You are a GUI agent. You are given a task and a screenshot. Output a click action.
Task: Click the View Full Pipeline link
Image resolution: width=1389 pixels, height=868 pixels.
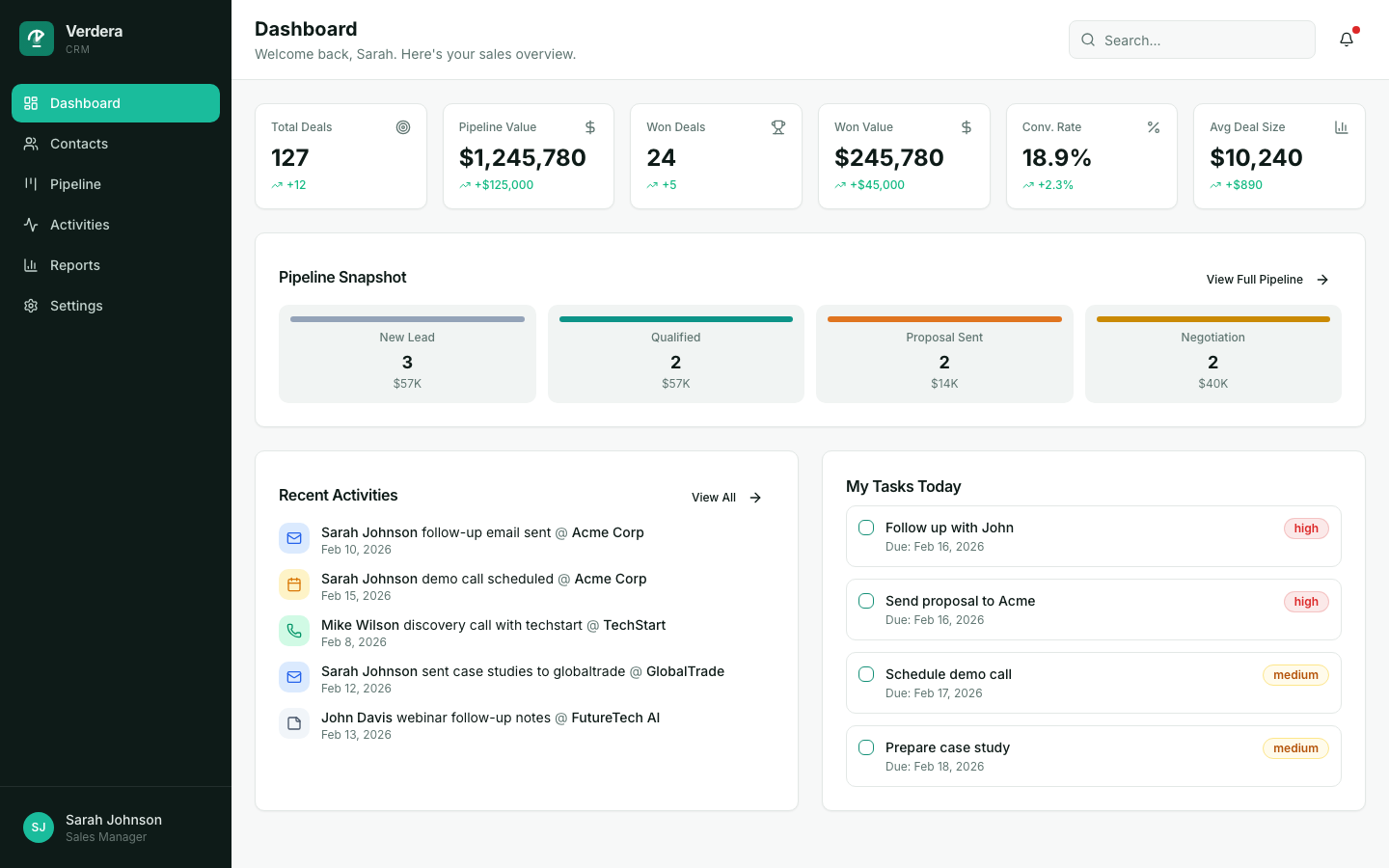[1268, 280]
